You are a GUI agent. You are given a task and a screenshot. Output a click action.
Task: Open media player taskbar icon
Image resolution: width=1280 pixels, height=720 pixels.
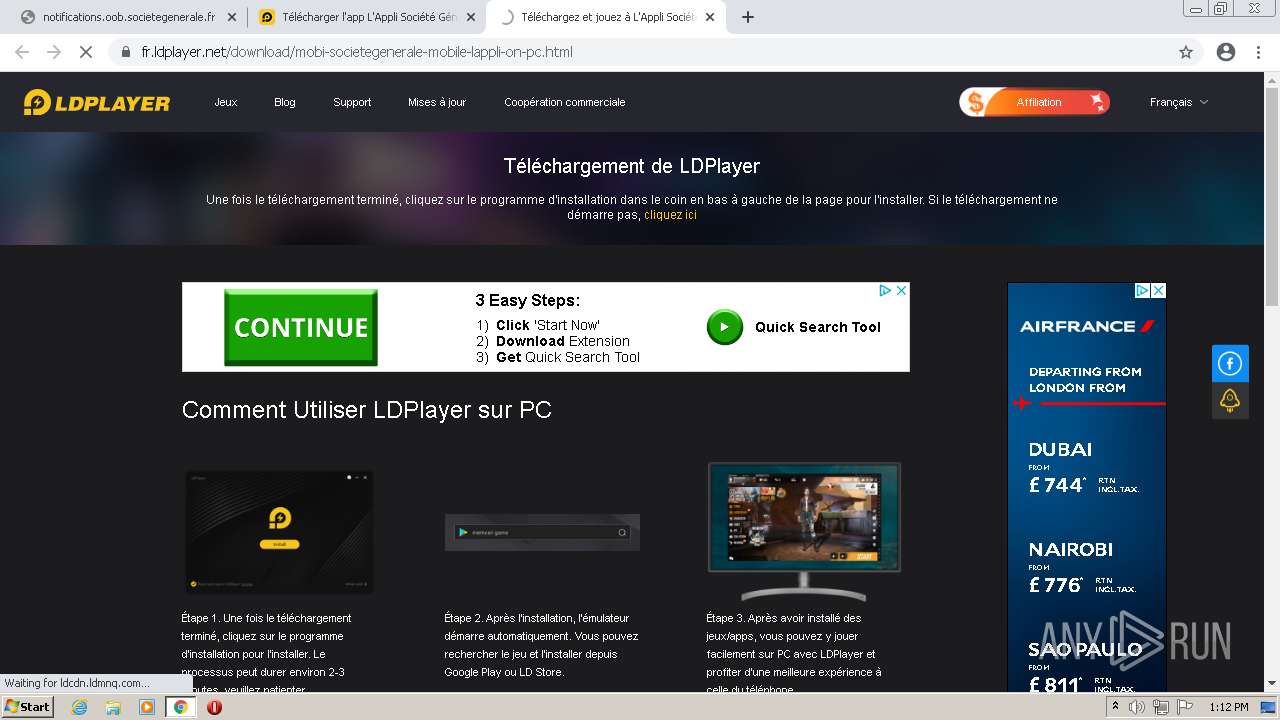[146, 707]
